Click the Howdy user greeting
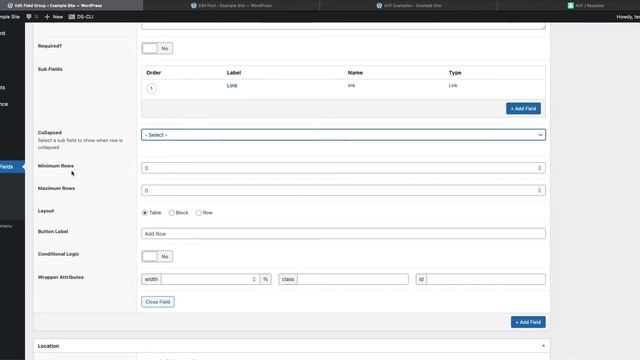The image size is (640, 360). (628, 17)
